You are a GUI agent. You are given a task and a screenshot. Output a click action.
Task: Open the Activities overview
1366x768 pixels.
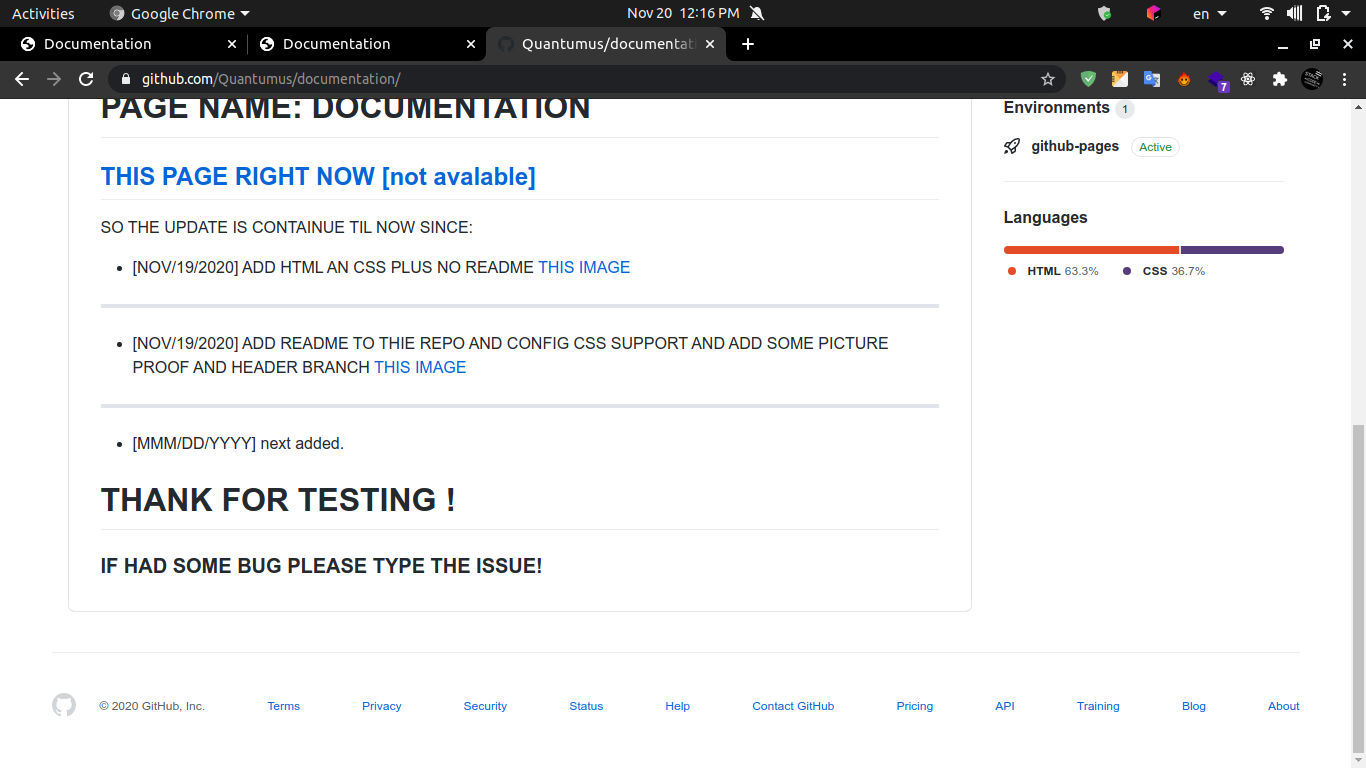click(43, 13)
